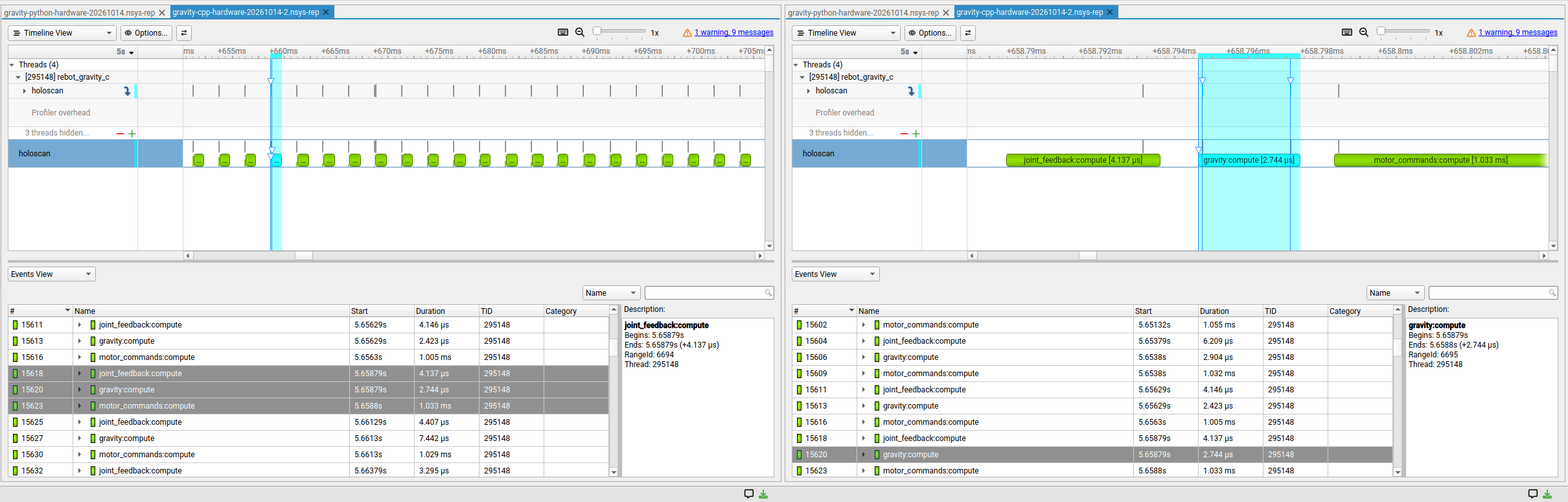Click zoom-out magnifier in left pane toolbar
This screenshot has width=1568, height=502.
point(580,32)
